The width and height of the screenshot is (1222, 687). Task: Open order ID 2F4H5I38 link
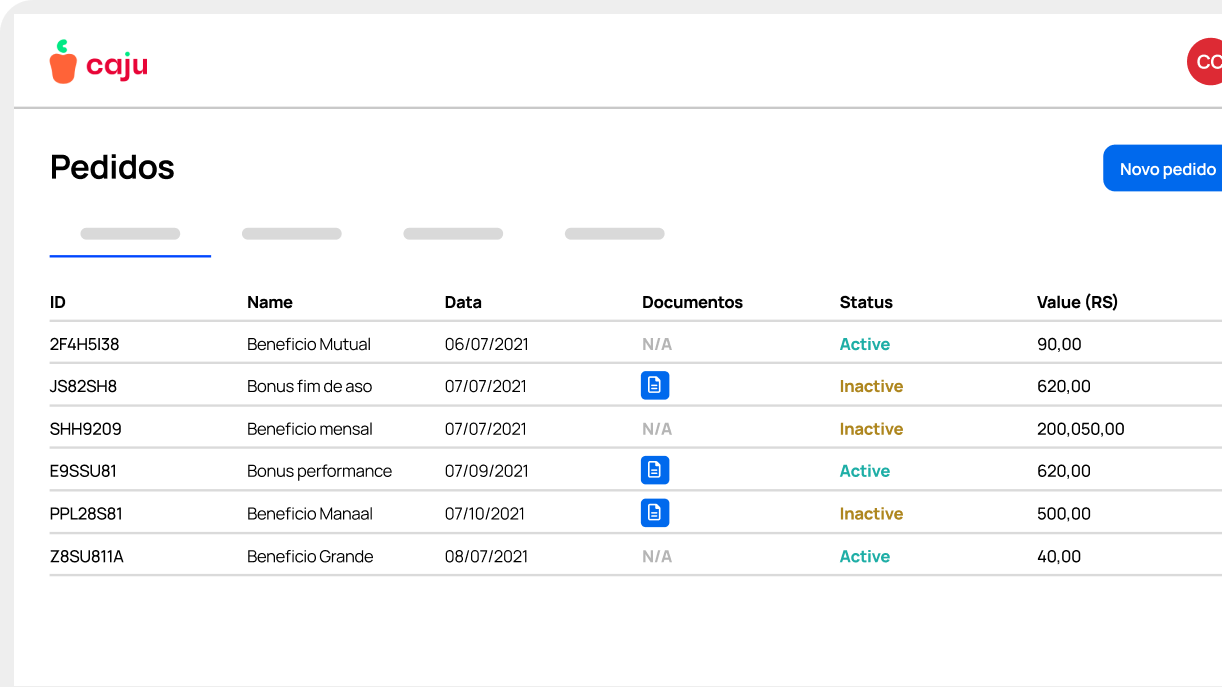tap(85, 343)
